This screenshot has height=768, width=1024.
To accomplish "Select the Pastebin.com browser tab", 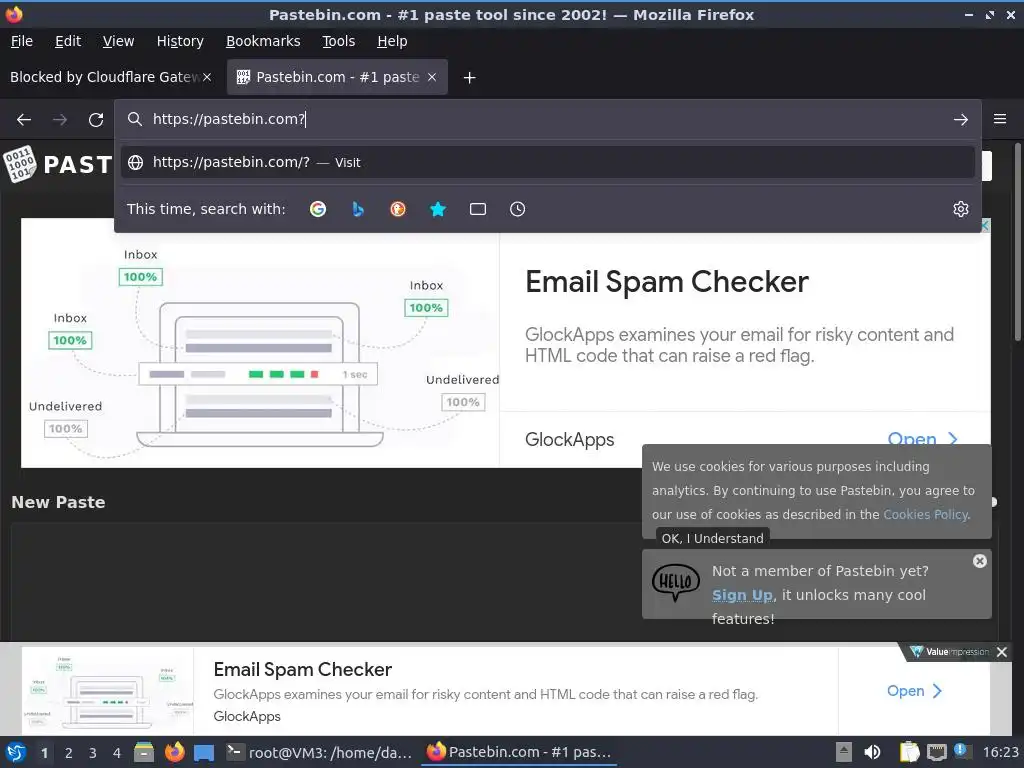I will point(337,77).
